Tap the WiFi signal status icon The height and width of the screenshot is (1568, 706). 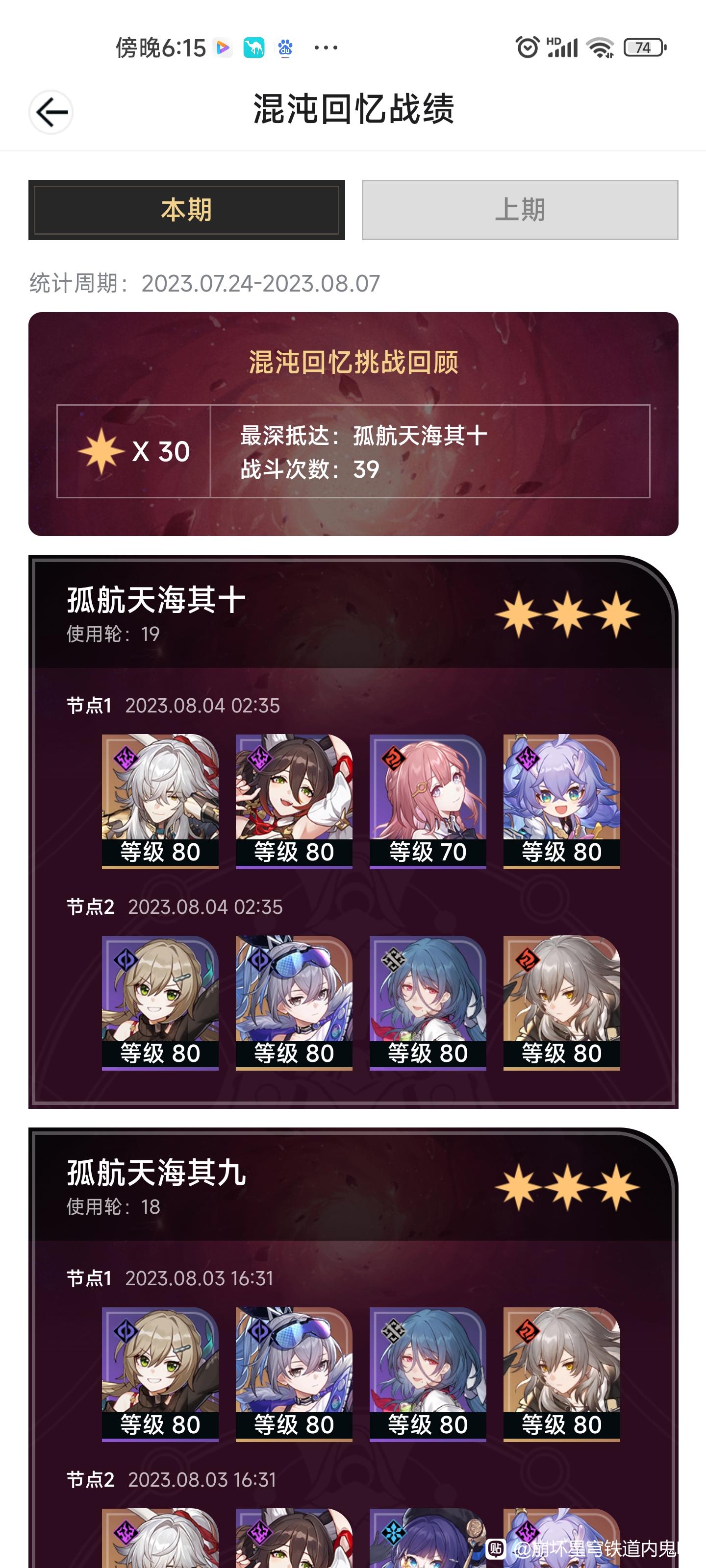coord(600,48)
